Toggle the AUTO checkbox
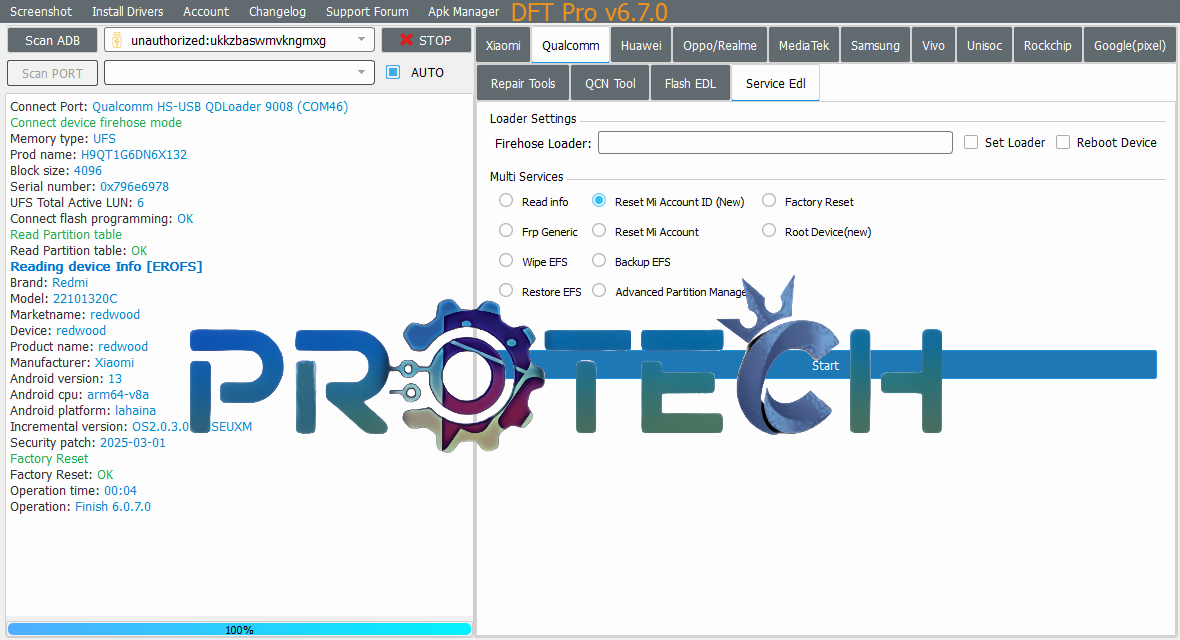This screenshot has height=640, width=1180. click(x=393, y=72)
